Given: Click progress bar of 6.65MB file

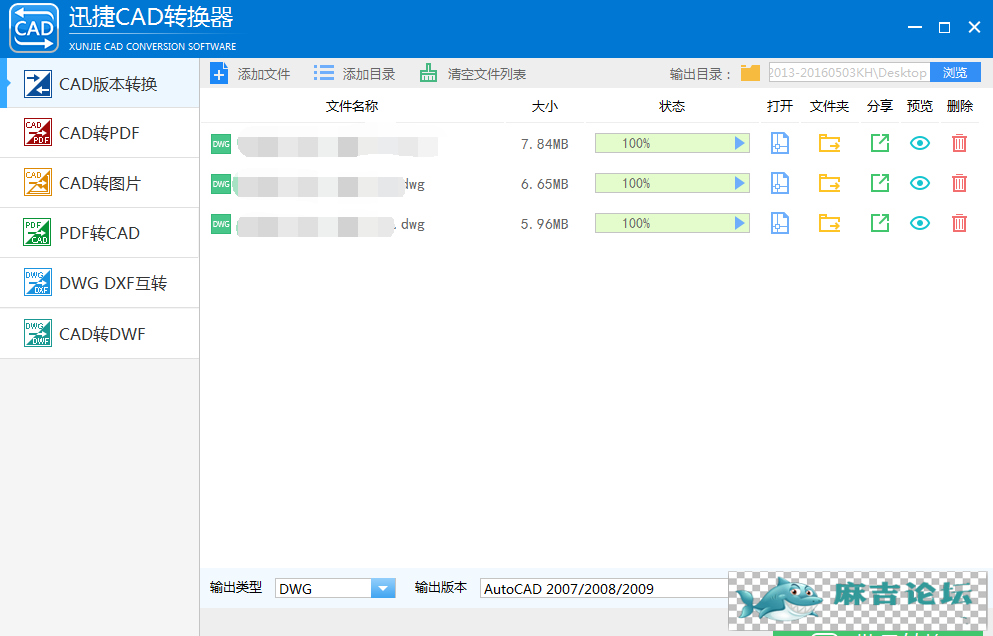Looking at the screenshot, I should [672, 183].
